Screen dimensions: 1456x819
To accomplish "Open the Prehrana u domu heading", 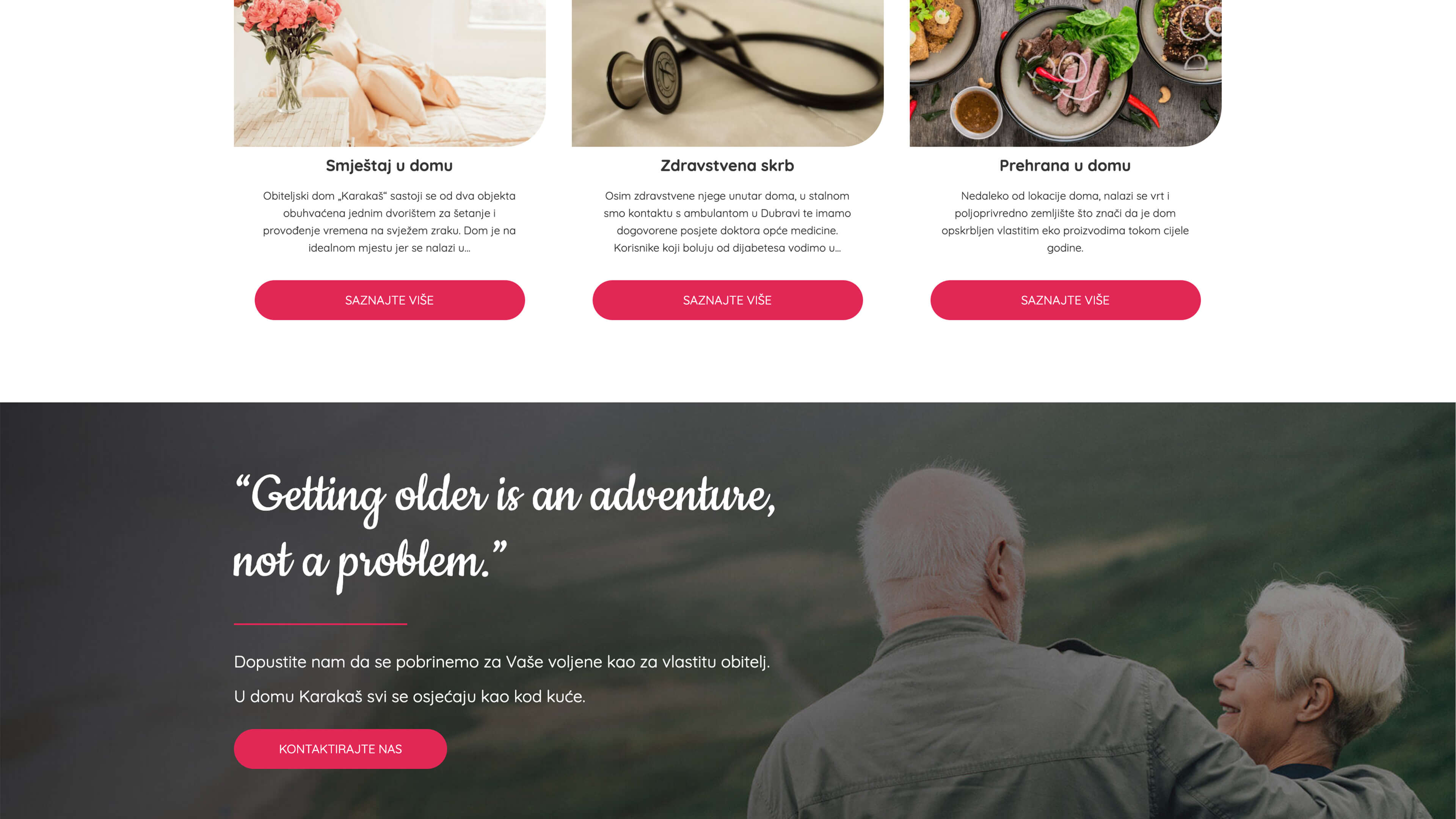I will click(x=1065, y=166).
